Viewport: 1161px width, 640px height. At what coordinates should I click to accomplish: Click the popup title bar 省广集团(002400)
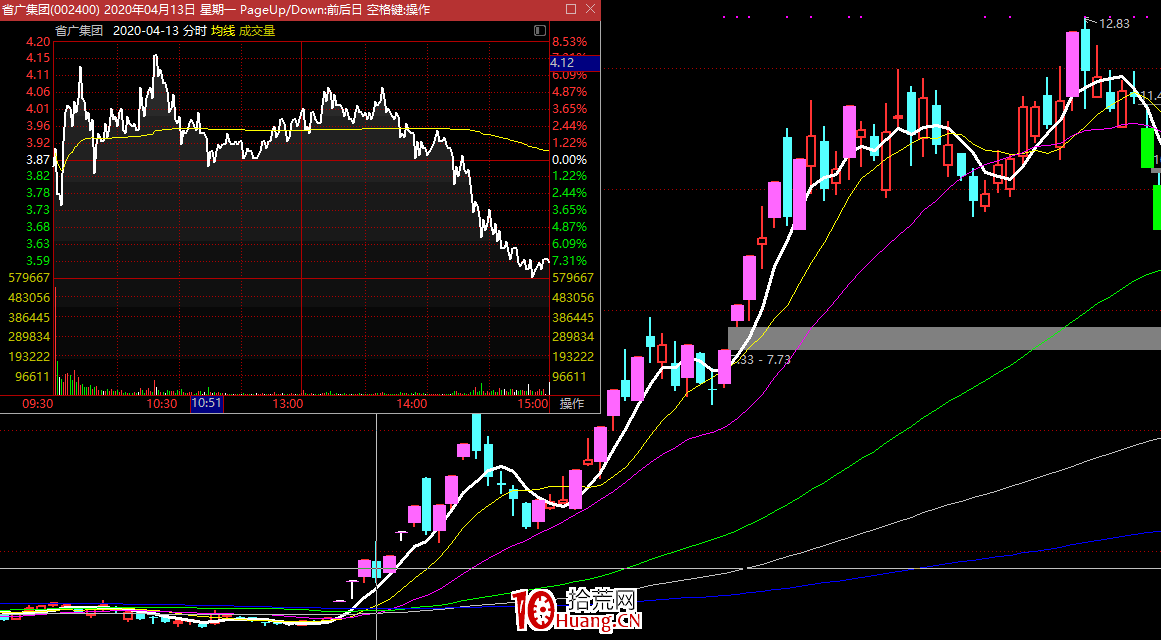point(50,9)
